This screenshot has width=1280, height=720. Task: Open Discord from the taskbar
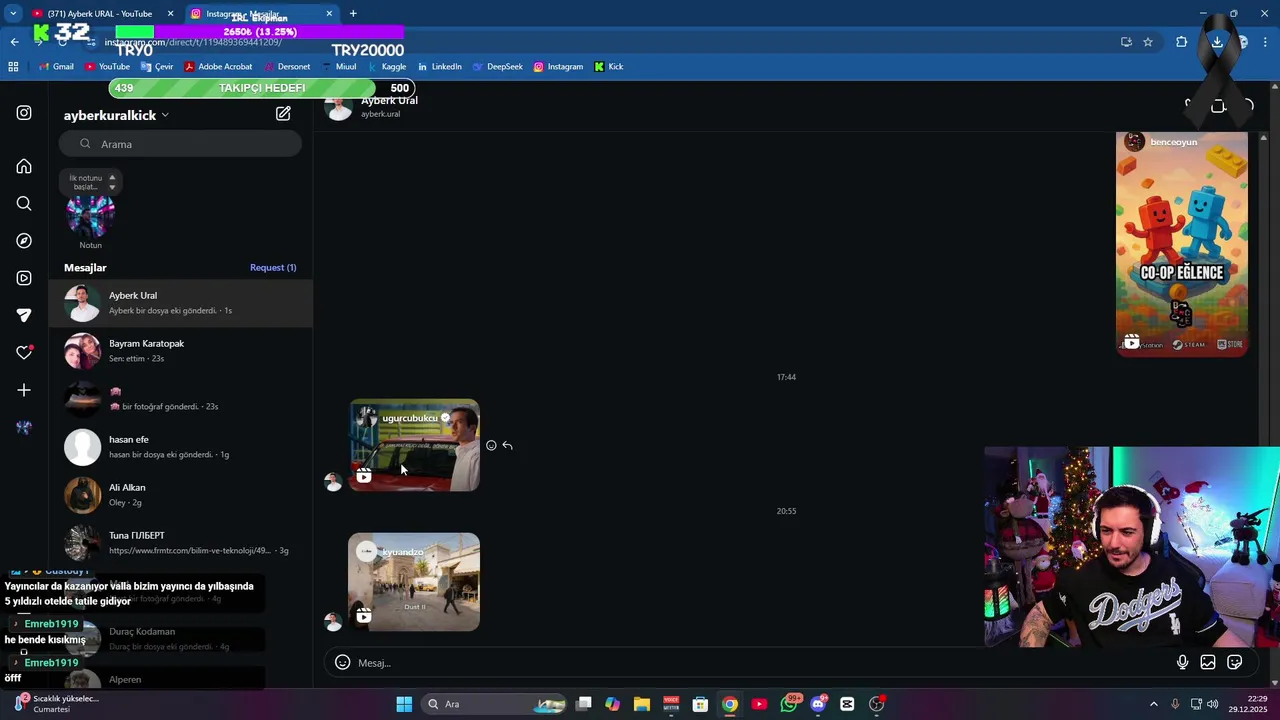[x=818, y=704]
